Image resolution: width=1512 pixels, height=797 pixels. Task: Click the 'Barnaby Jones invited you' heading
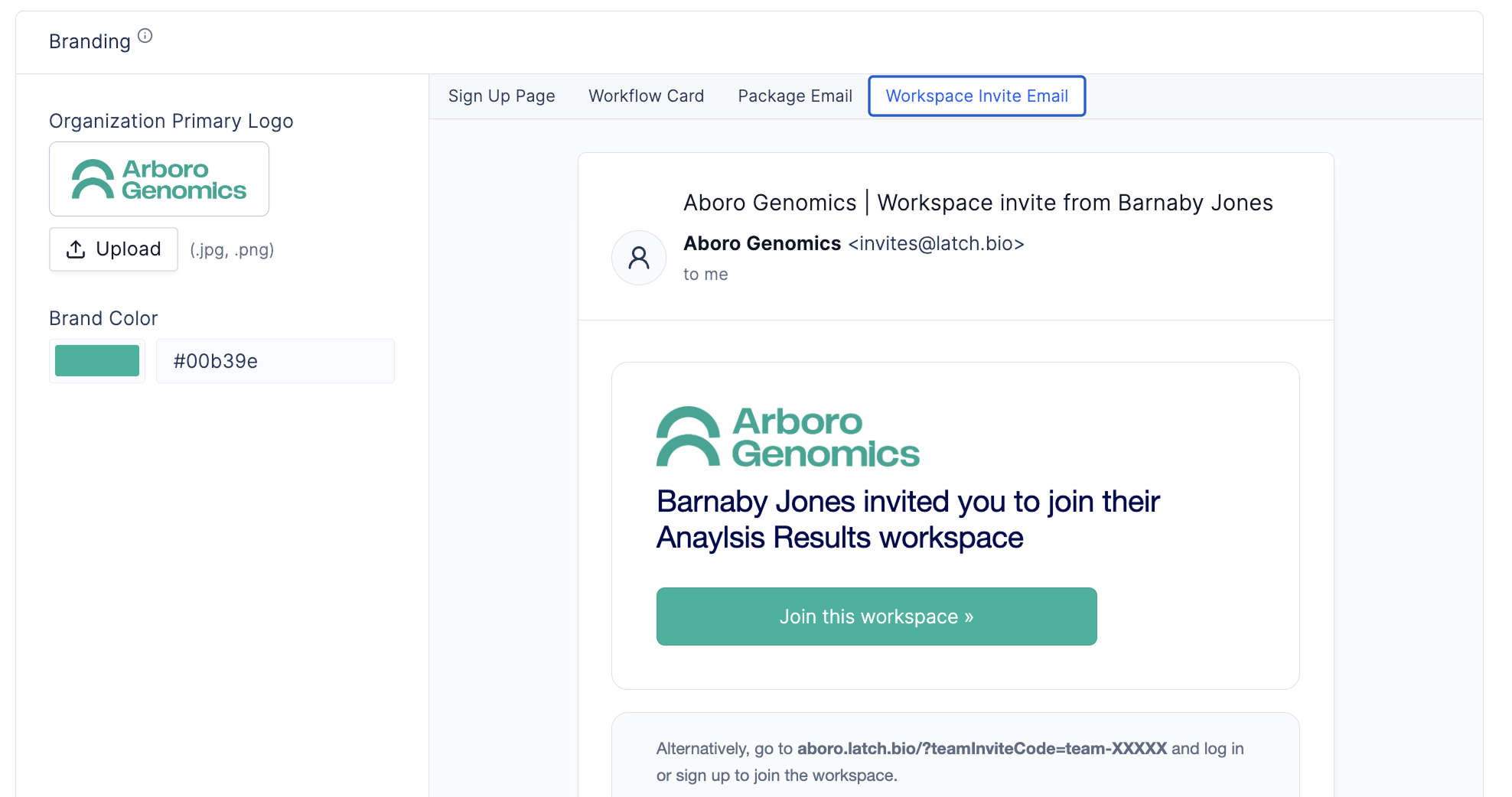[x=908, y=520]
